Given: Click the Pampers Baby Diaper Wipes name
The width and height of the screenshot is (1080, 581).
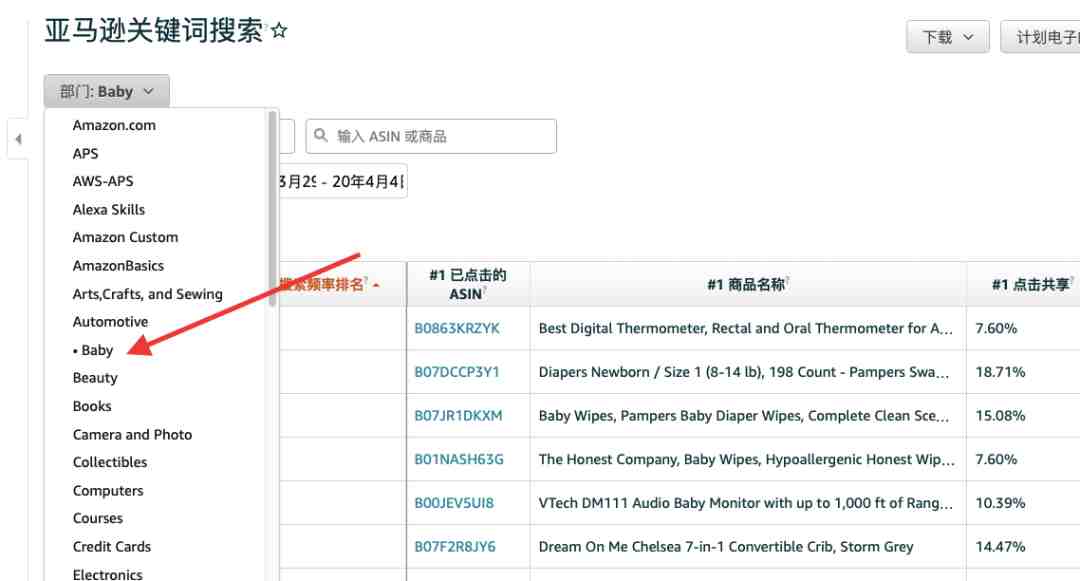Looking at the screenshot, I should [x=744, y=416].
